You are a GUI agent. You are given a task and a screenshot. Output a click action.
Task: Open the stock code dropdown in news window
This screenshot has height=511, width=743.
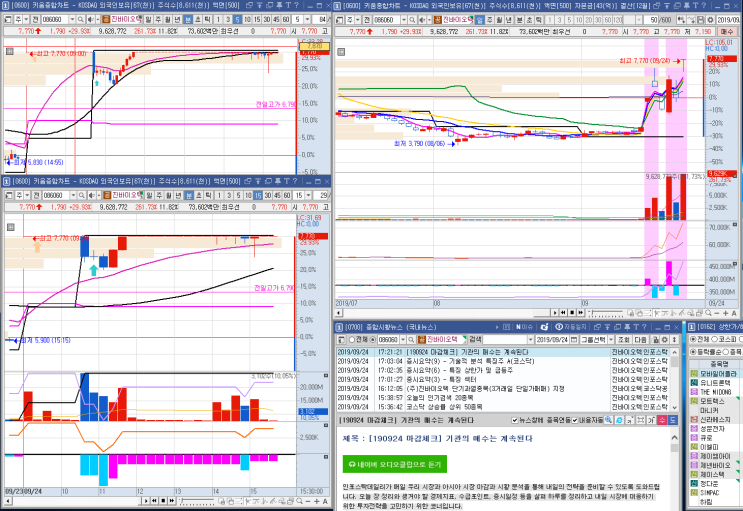[x=403, y=340]
